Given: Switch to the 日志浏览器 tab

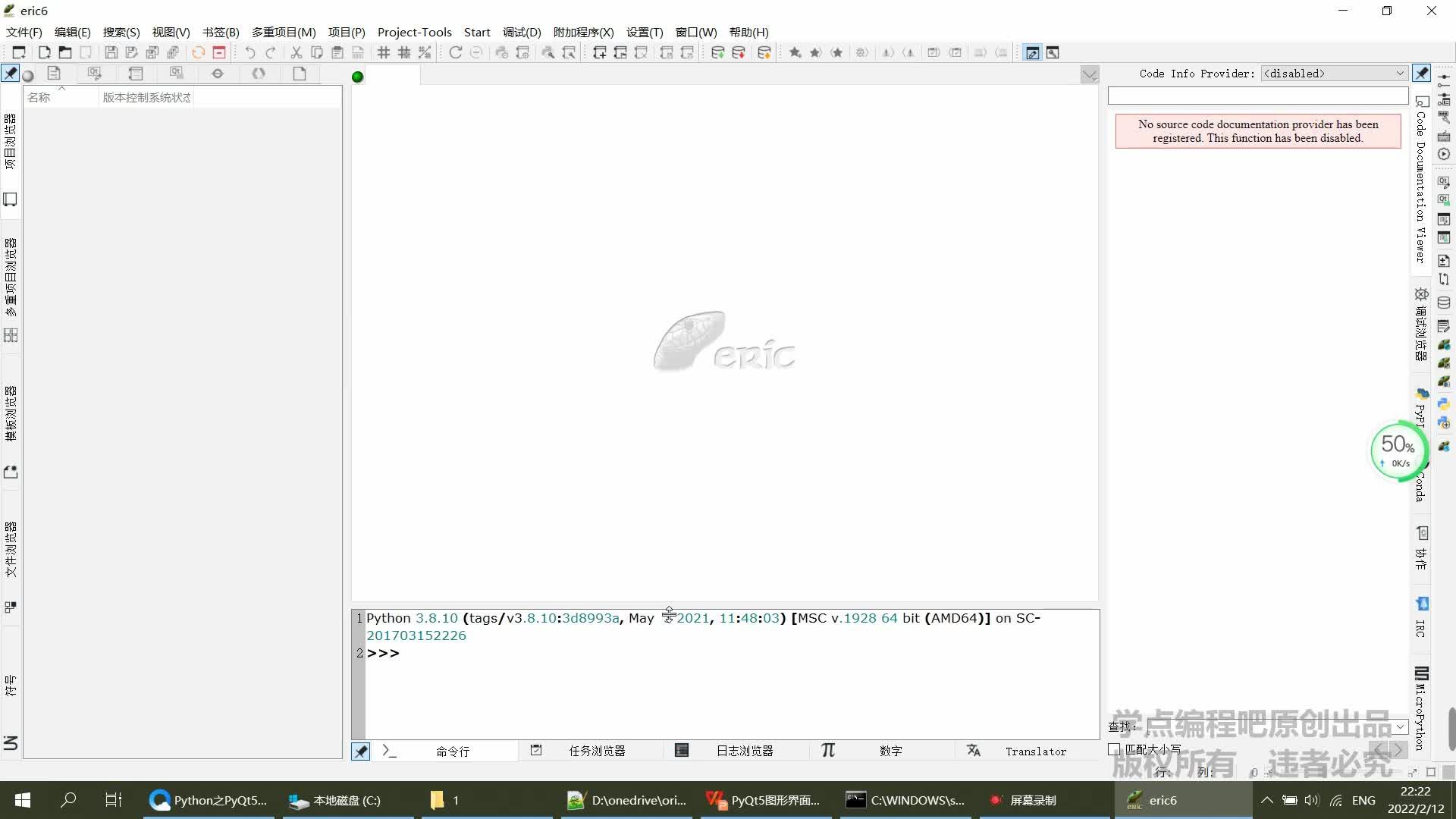Looking at the screenshot, I should pyautogui.click(x=744, y=751).
